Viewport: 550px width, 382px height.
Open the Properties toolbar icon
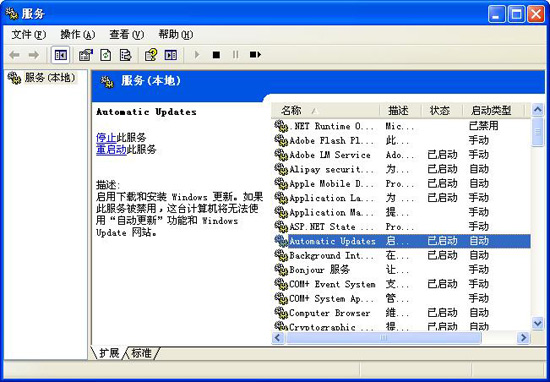coord(86,55)
